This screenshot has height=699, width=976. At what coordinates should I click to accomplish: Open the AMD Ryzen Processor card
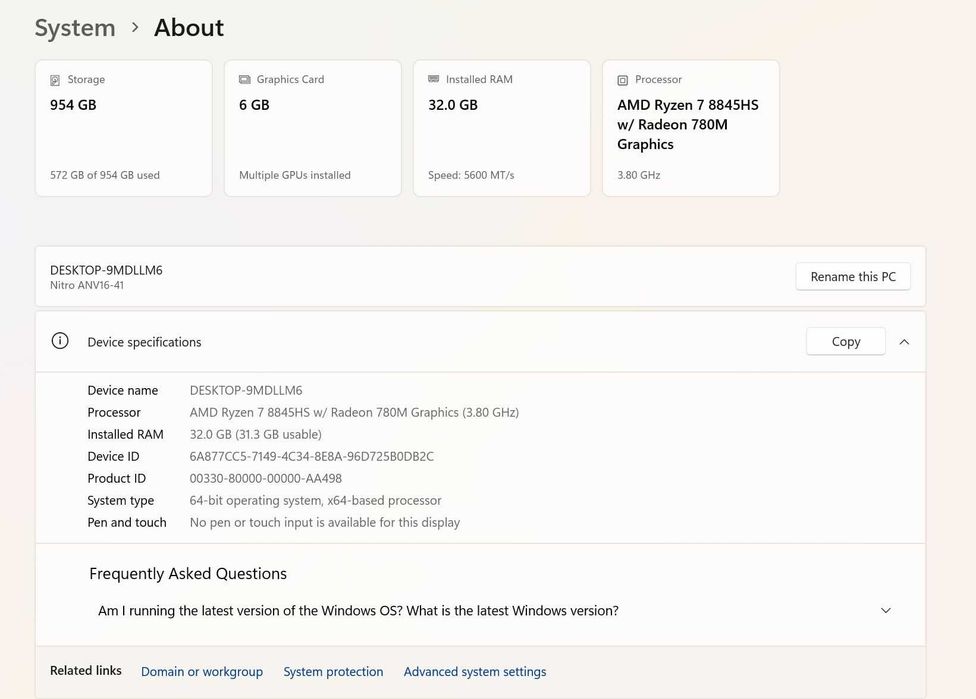click(x=690, y=128)
